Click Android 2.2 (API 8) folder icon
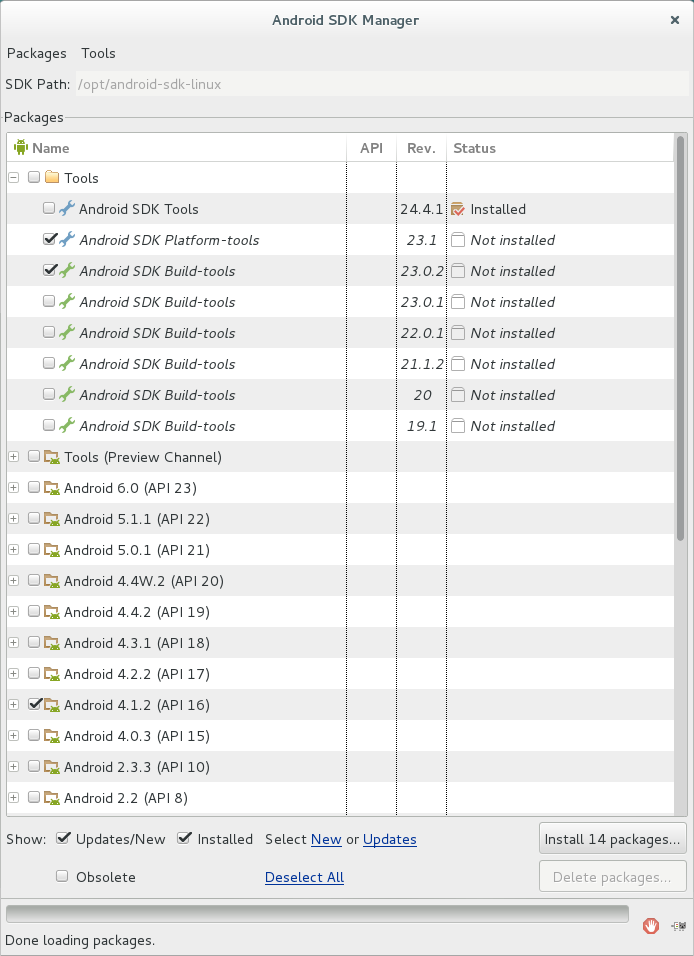Viewport: 694px width, 956px height. (x=52, y=798)
